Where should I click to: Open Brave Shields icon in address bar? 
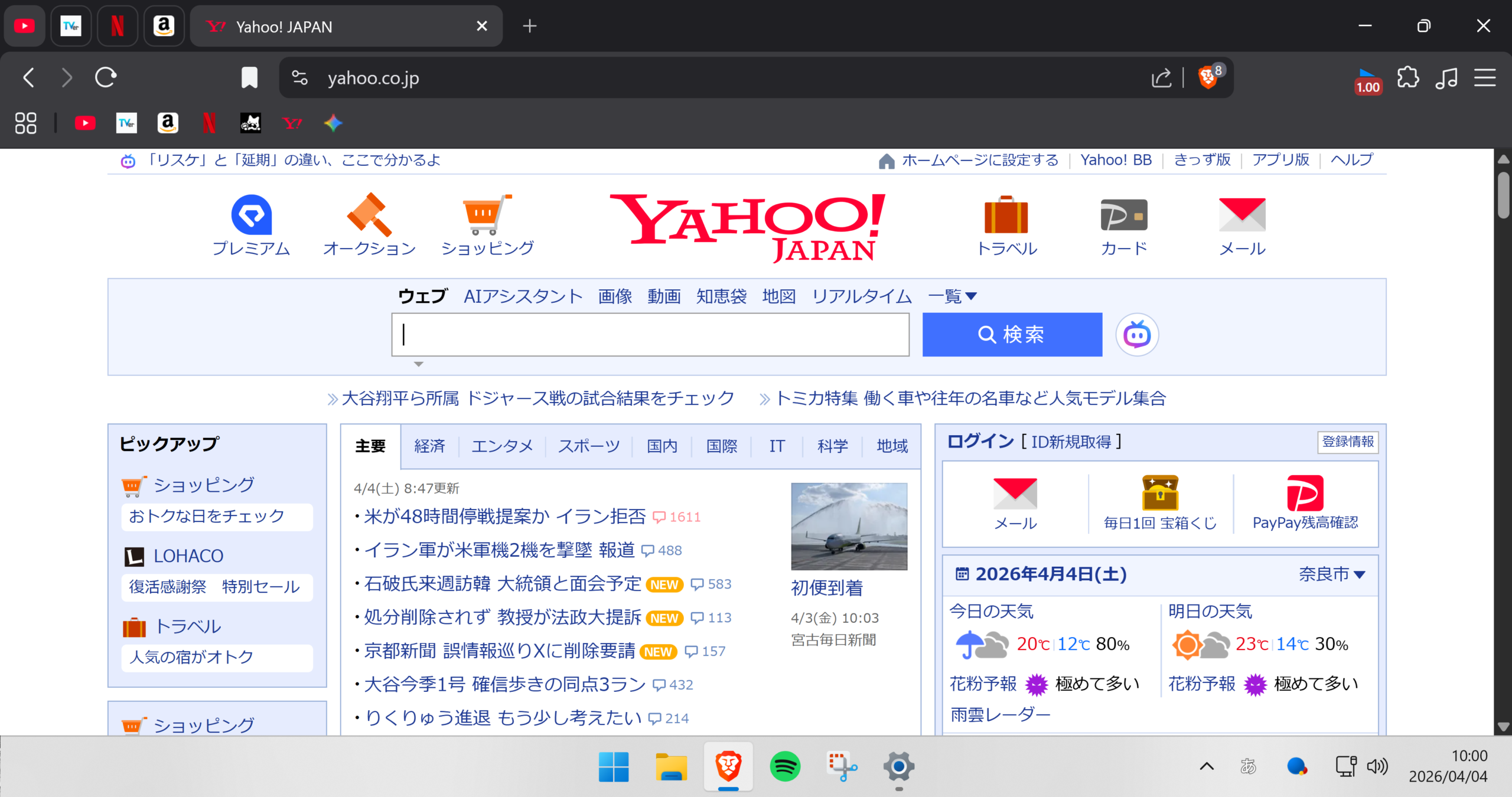pyautogui.click(x=1207, y=77)
